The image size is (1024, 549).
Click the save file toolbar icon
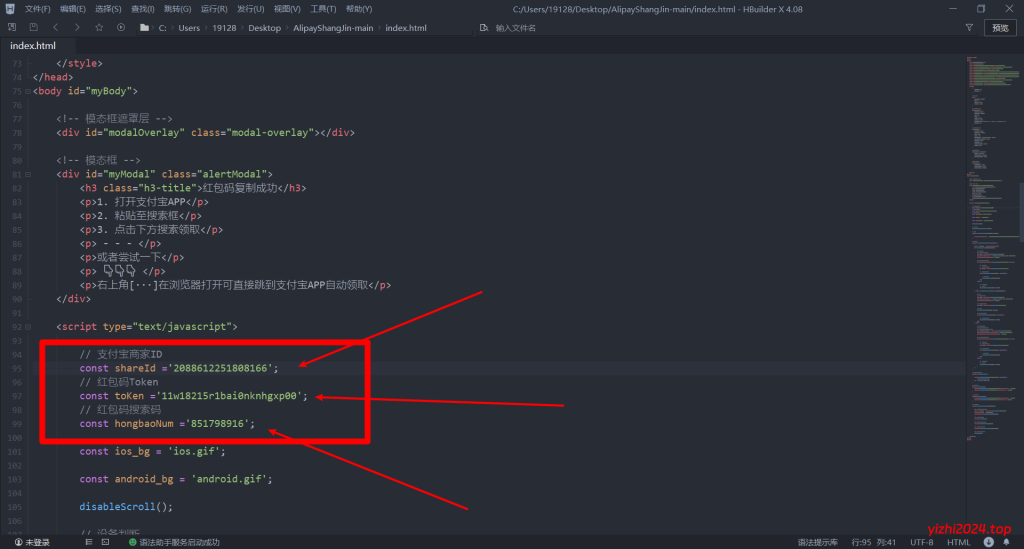click(x=34, y=28)
